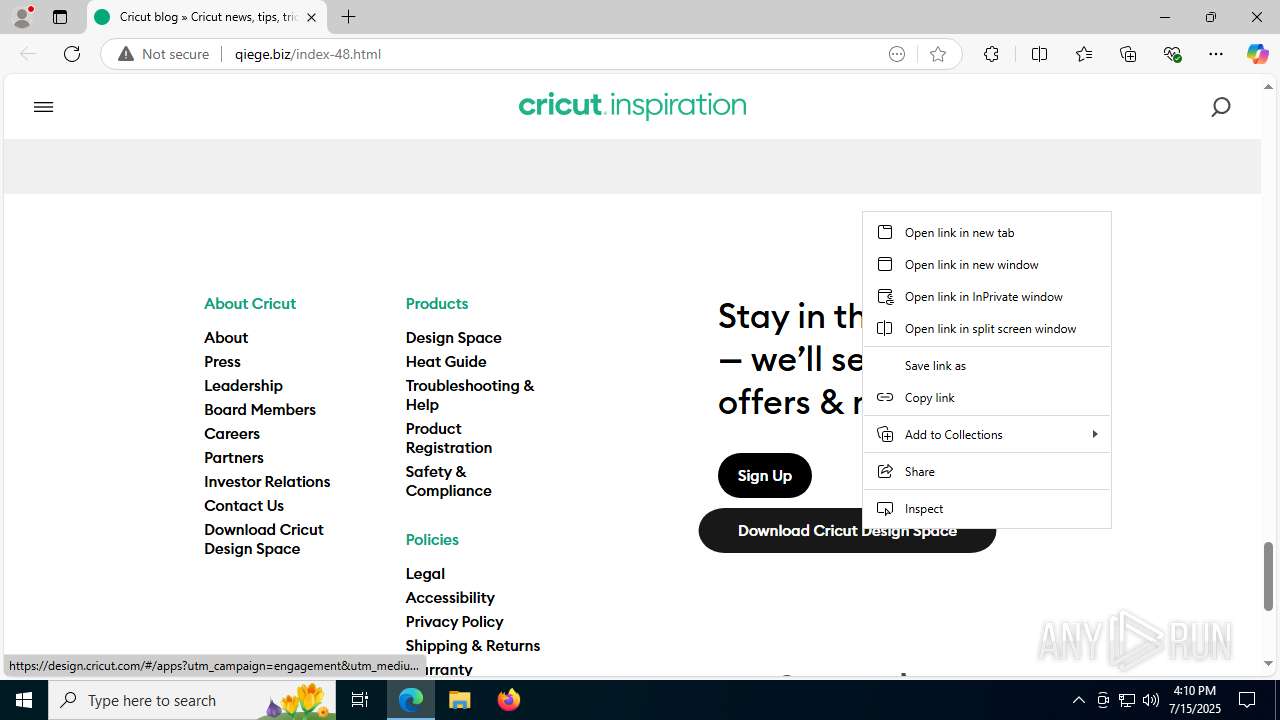
Task: Open Task View in the taskbar
Action: pos(360,700)
